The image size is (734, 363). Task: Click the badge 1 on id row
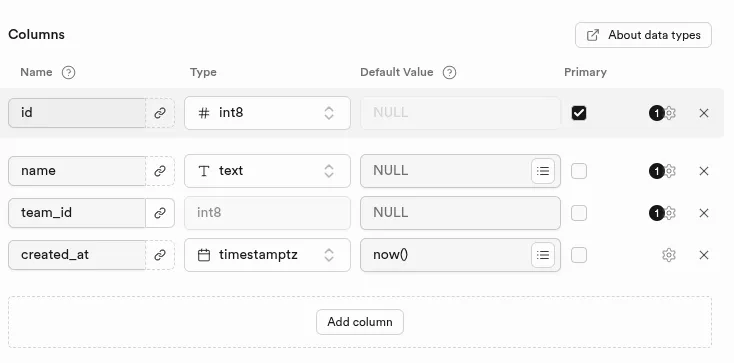pyautogui.click(x=656, y=113)
